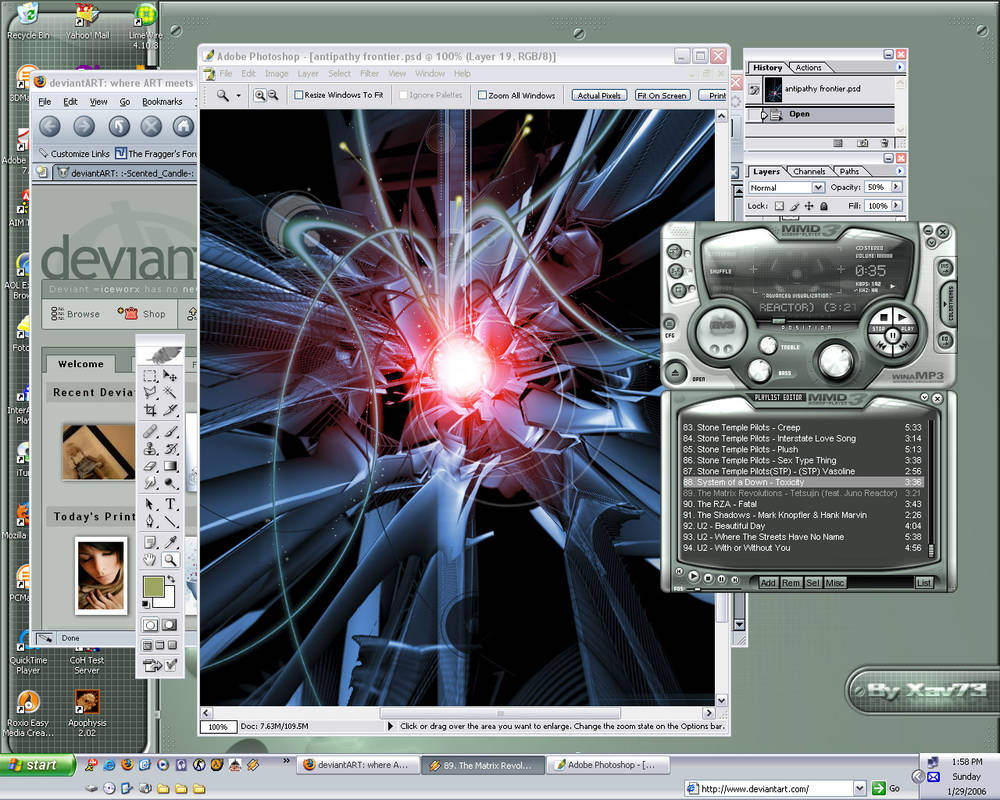1000x800 pixels.
Task: Select the Smudge tool
Action: (151, 482)
